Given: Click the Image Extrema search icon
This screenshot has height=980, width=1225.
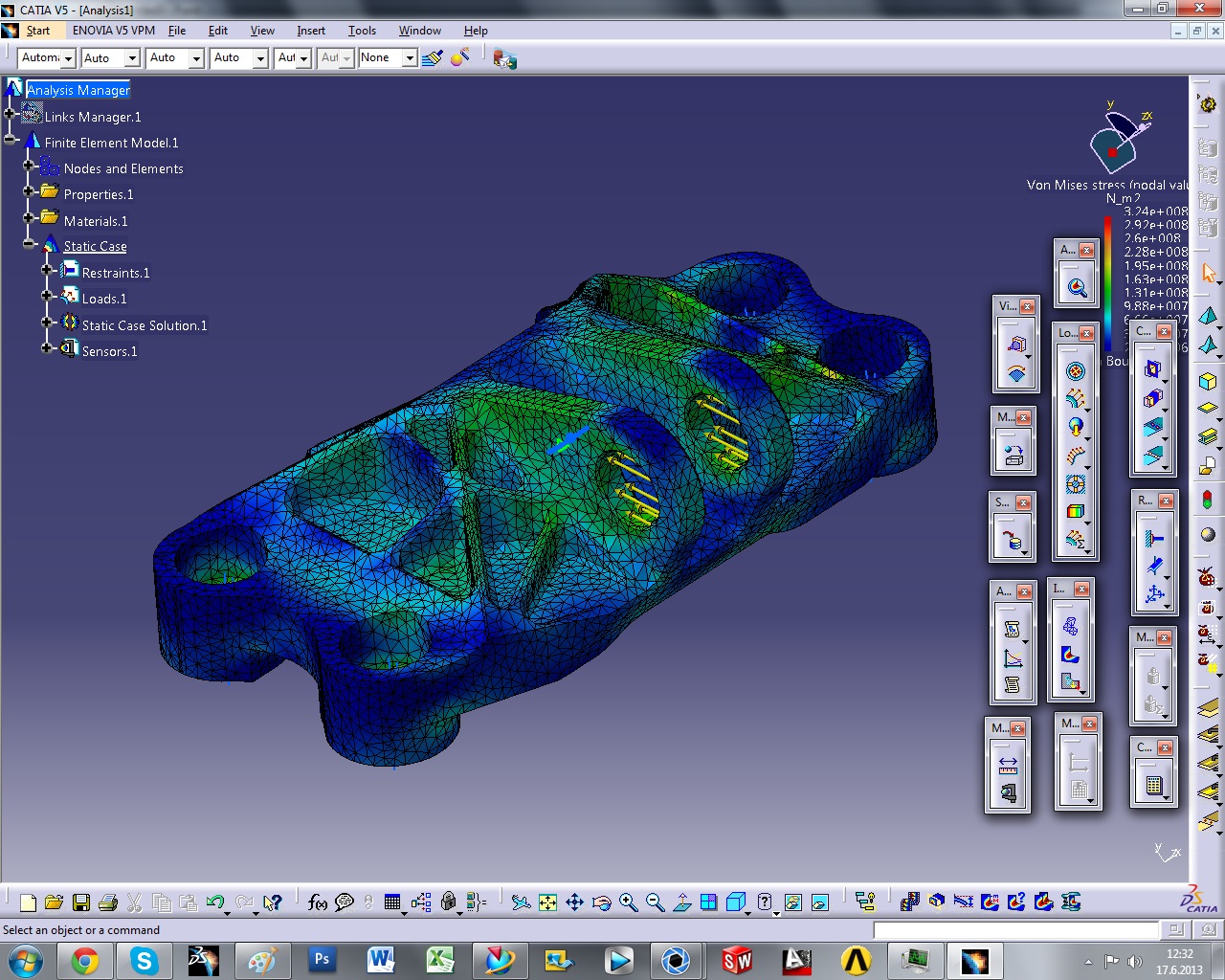Looking at the screenshot, I should coord(1077,287).
